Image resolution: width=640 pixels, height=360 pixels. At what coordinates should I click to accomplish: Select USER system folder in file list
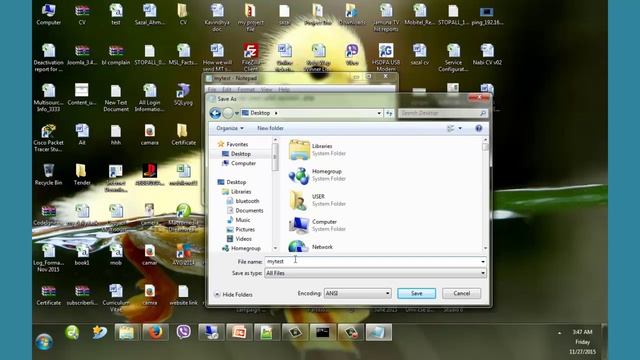click(317, 200)
